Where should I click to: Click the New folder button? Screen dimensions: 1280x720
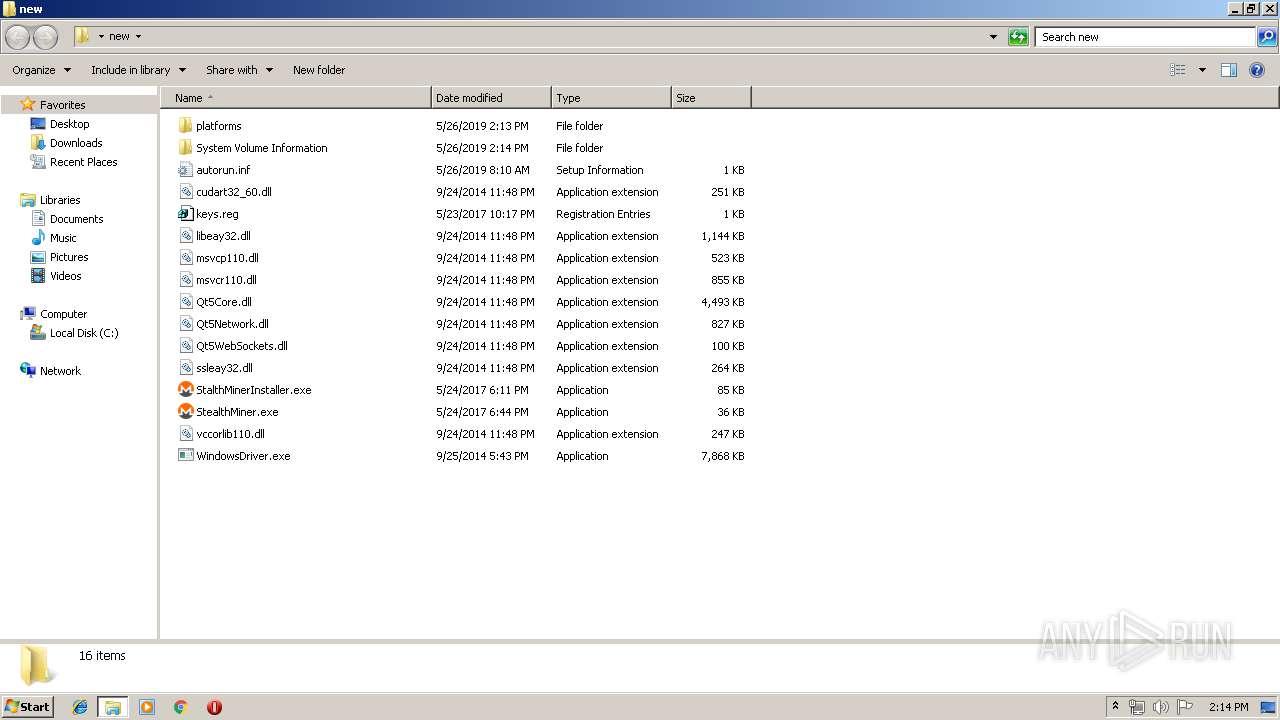tap(319, 70)
